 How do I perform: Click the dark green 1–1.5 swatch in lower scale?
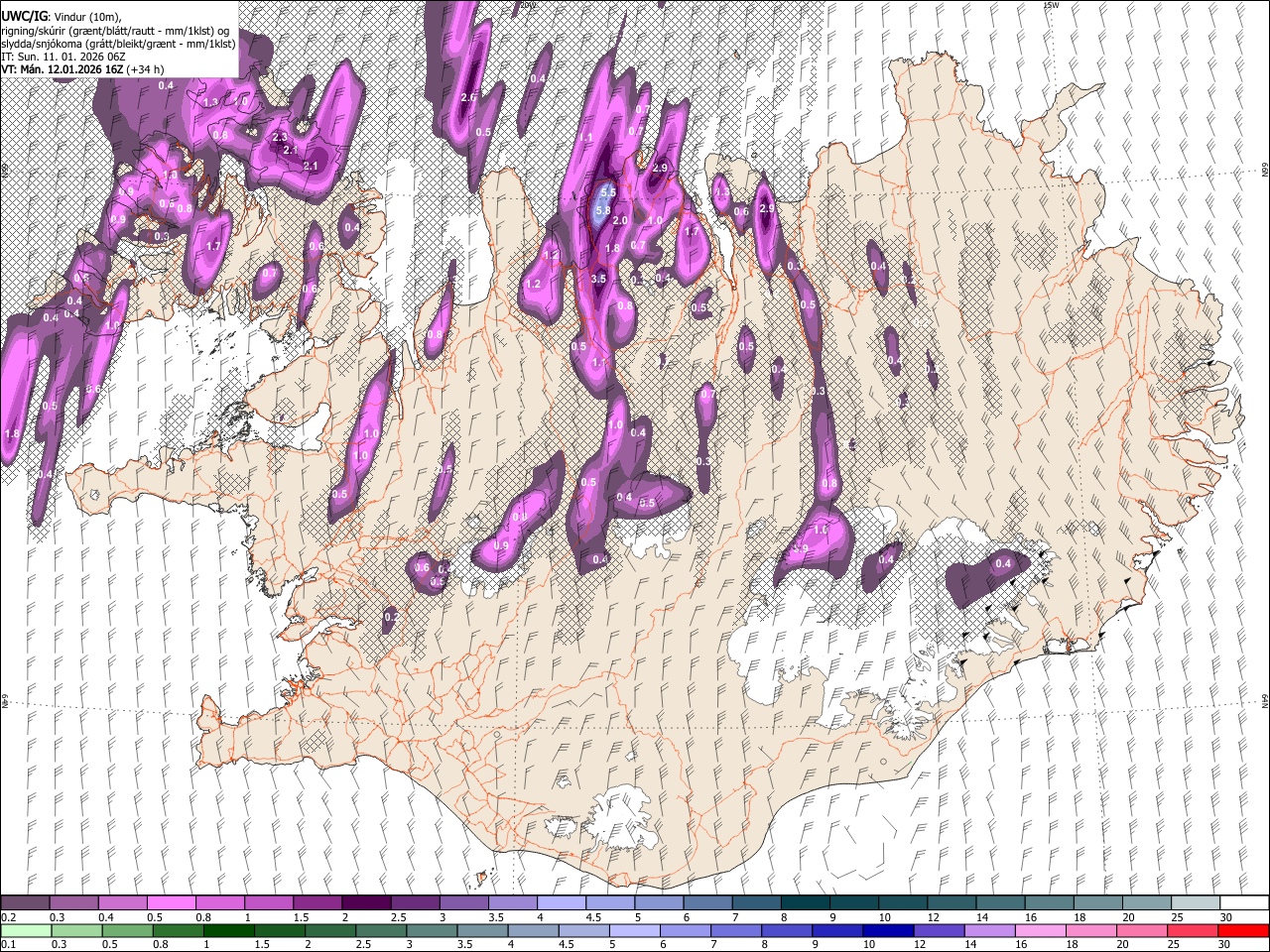229,930
